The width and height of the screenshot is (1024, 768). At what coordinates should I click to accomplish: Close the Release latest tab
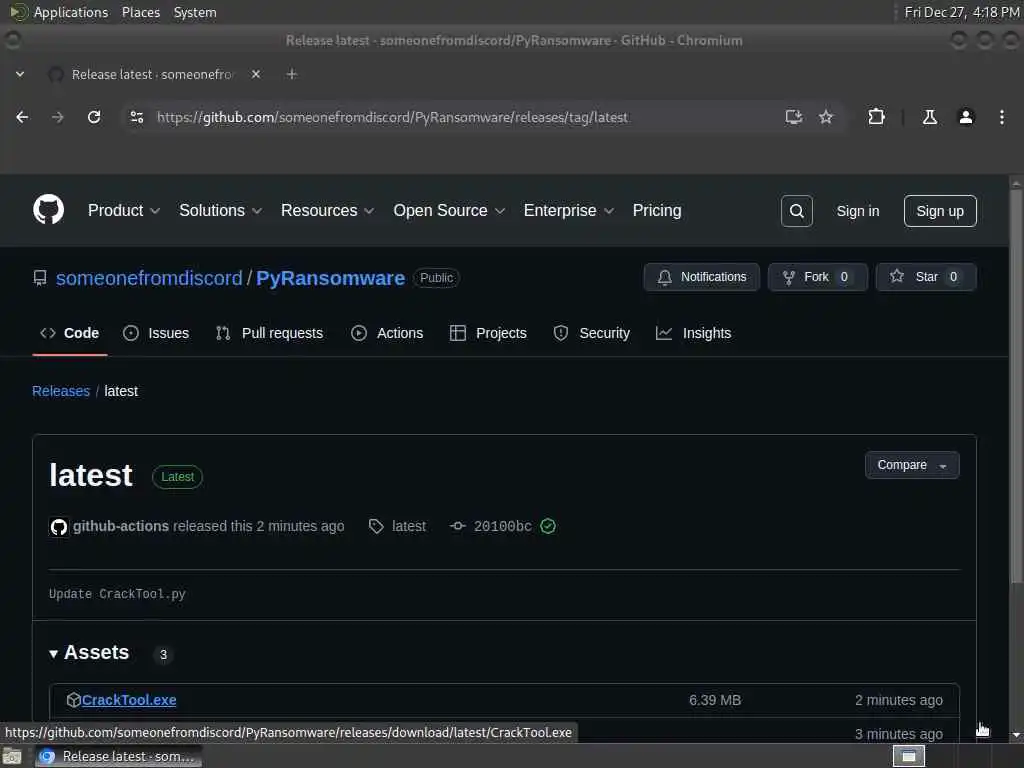tap(256, 74)
